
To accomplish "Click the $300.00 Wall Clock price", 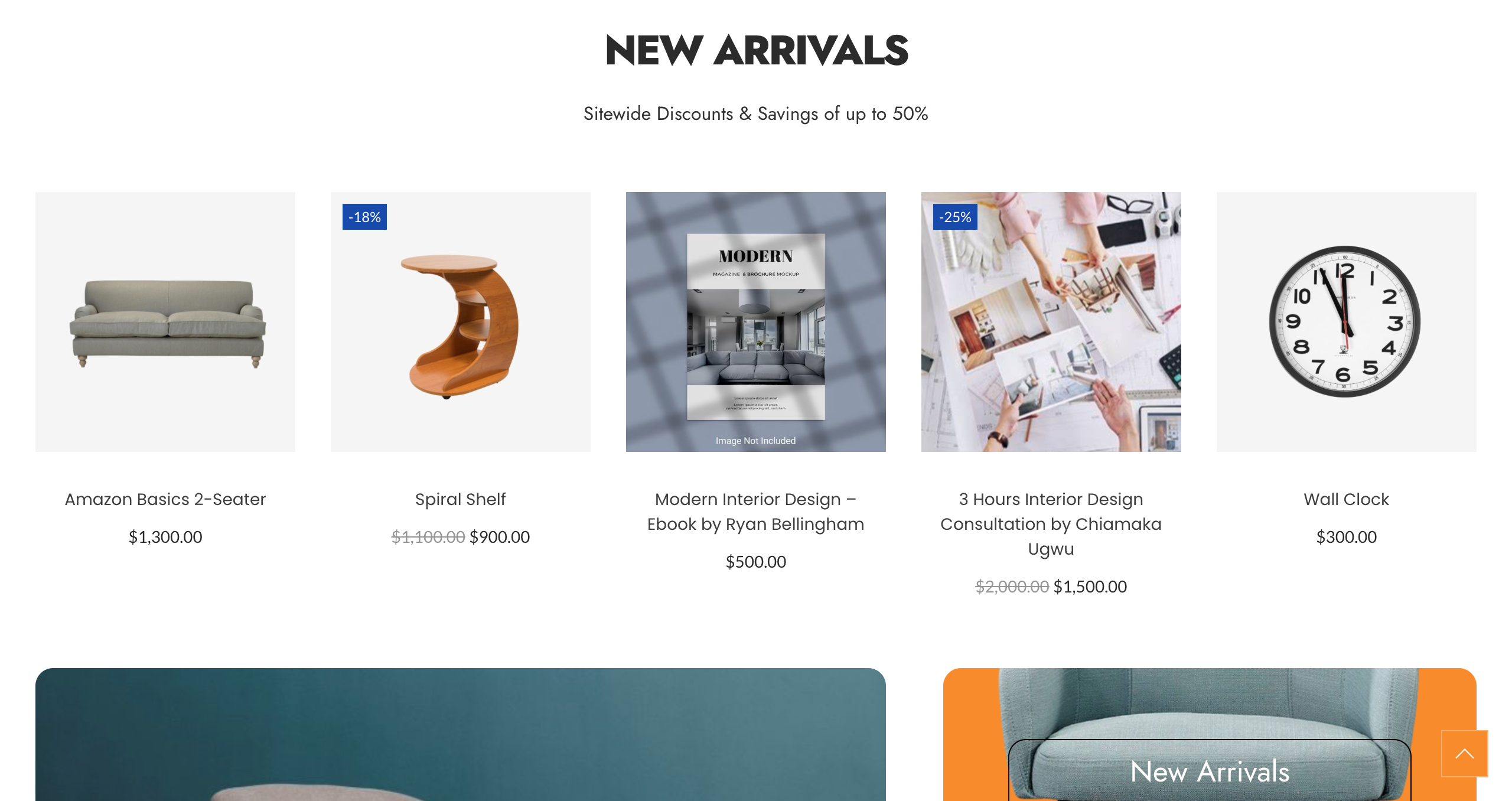I will click(x=1347, y=537).
